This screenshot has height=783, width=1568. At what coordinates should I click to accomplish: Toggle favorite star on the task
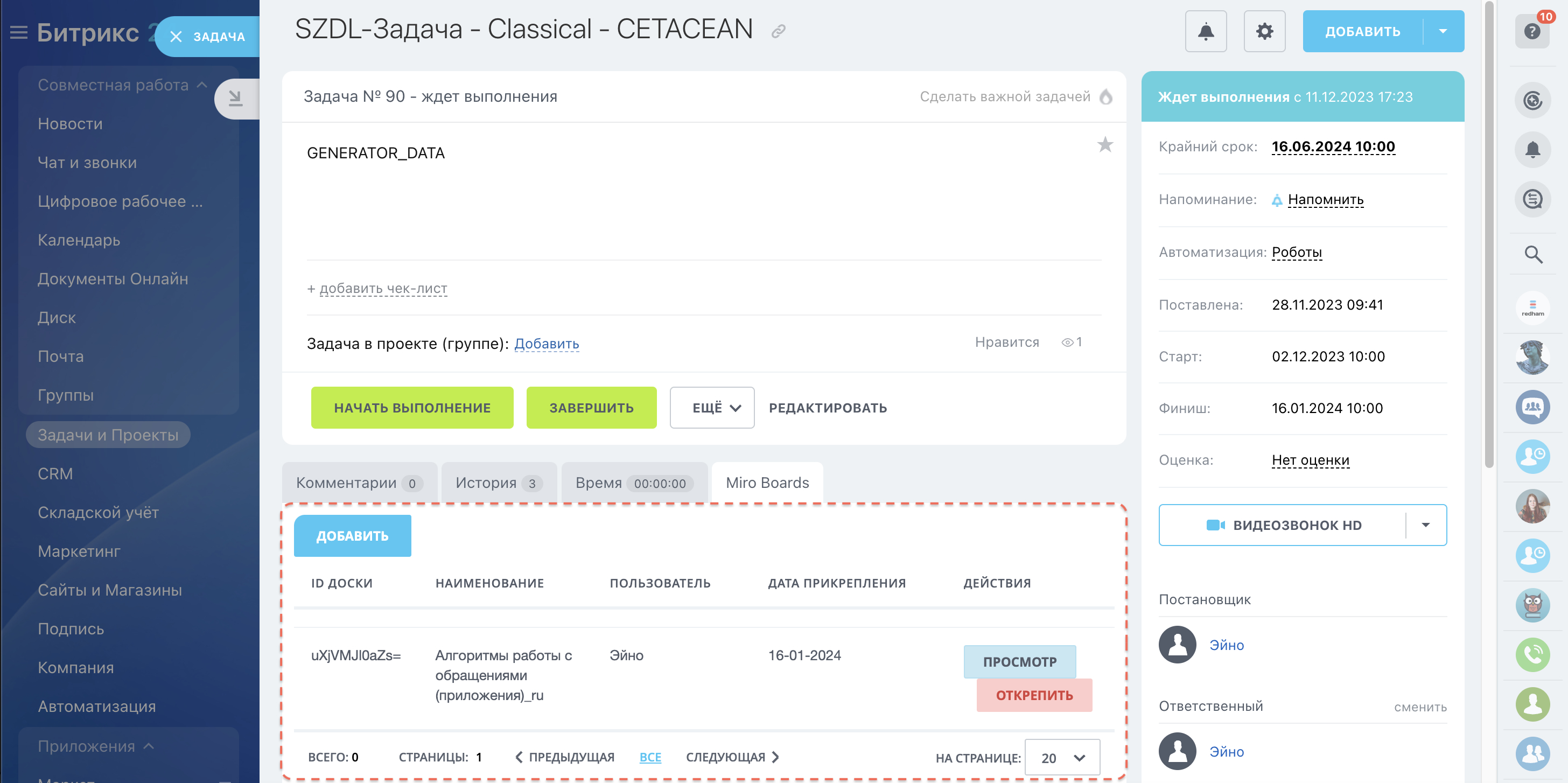[x=1104, y=145]
